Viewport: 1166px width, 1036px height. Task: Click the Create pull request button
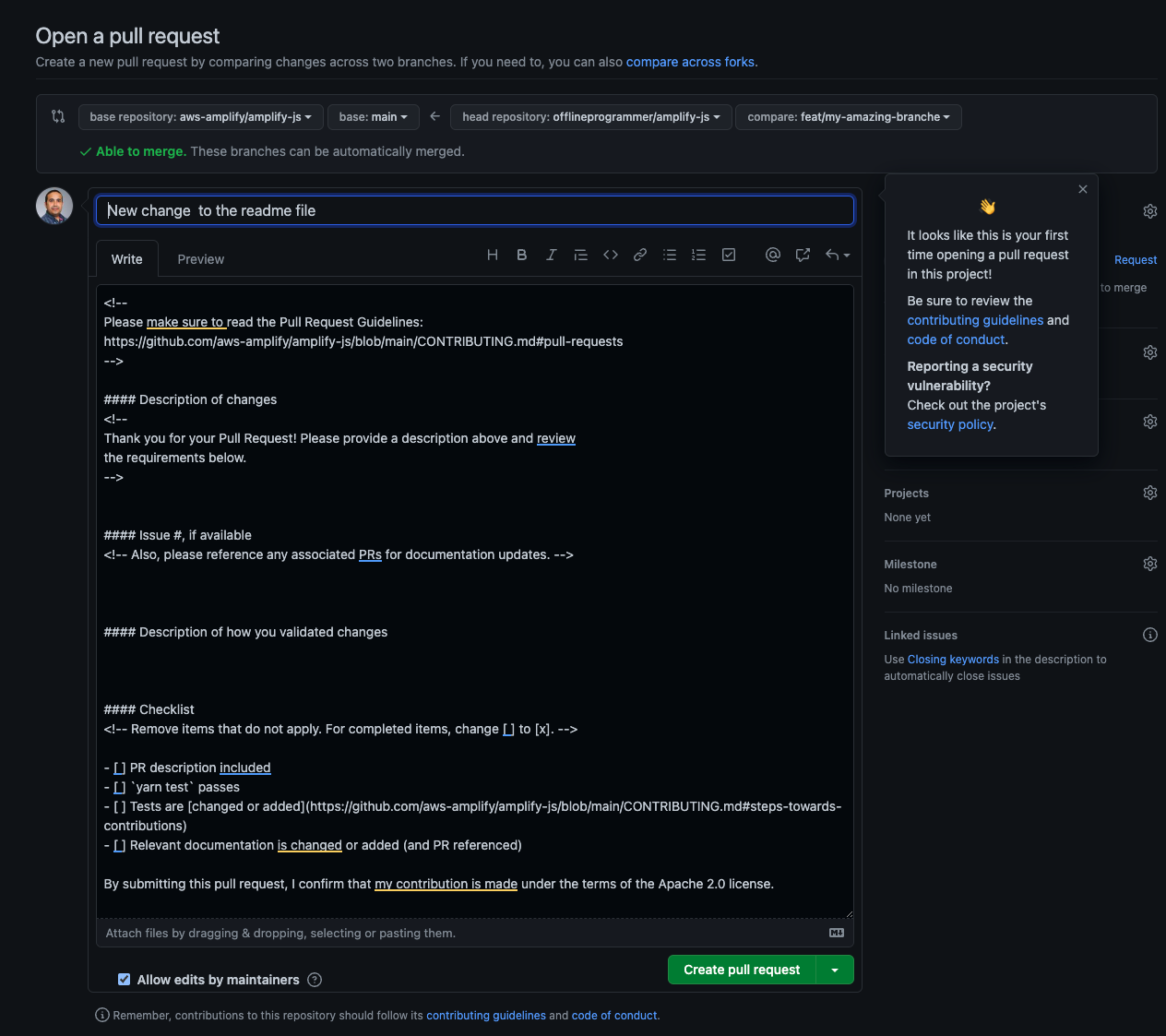click(742, 970)
